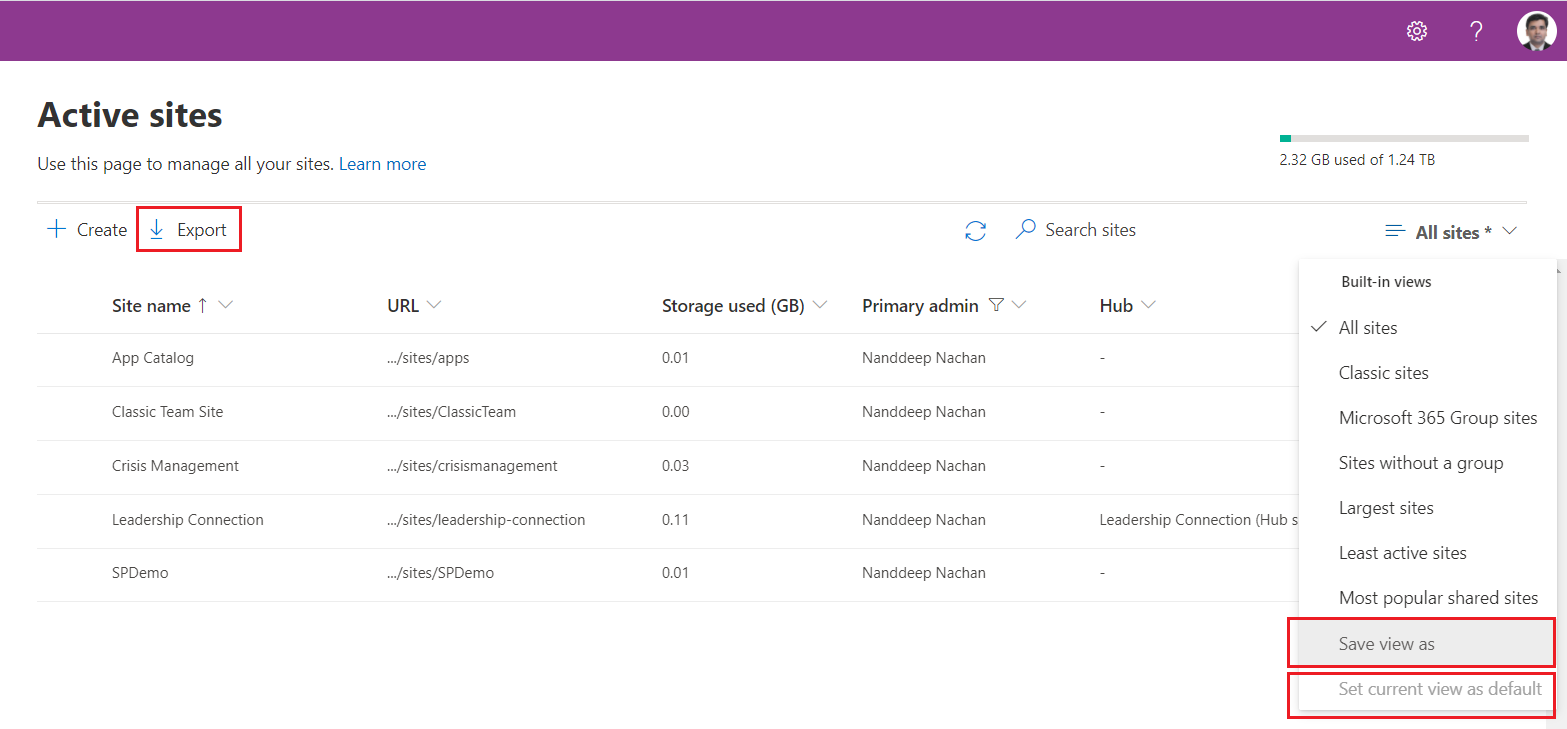
Task: Expand the All sites view dropdown
Action: (x=1452, y=232)
